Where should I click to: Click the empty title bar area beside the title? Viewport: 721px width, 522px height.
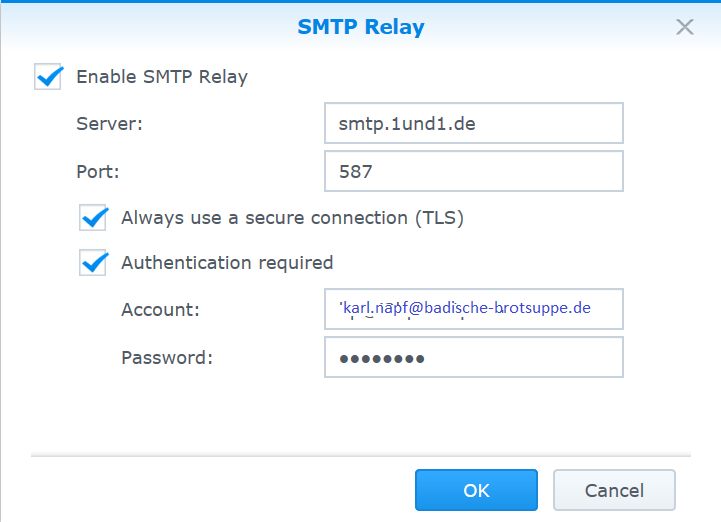click(150, 27)
